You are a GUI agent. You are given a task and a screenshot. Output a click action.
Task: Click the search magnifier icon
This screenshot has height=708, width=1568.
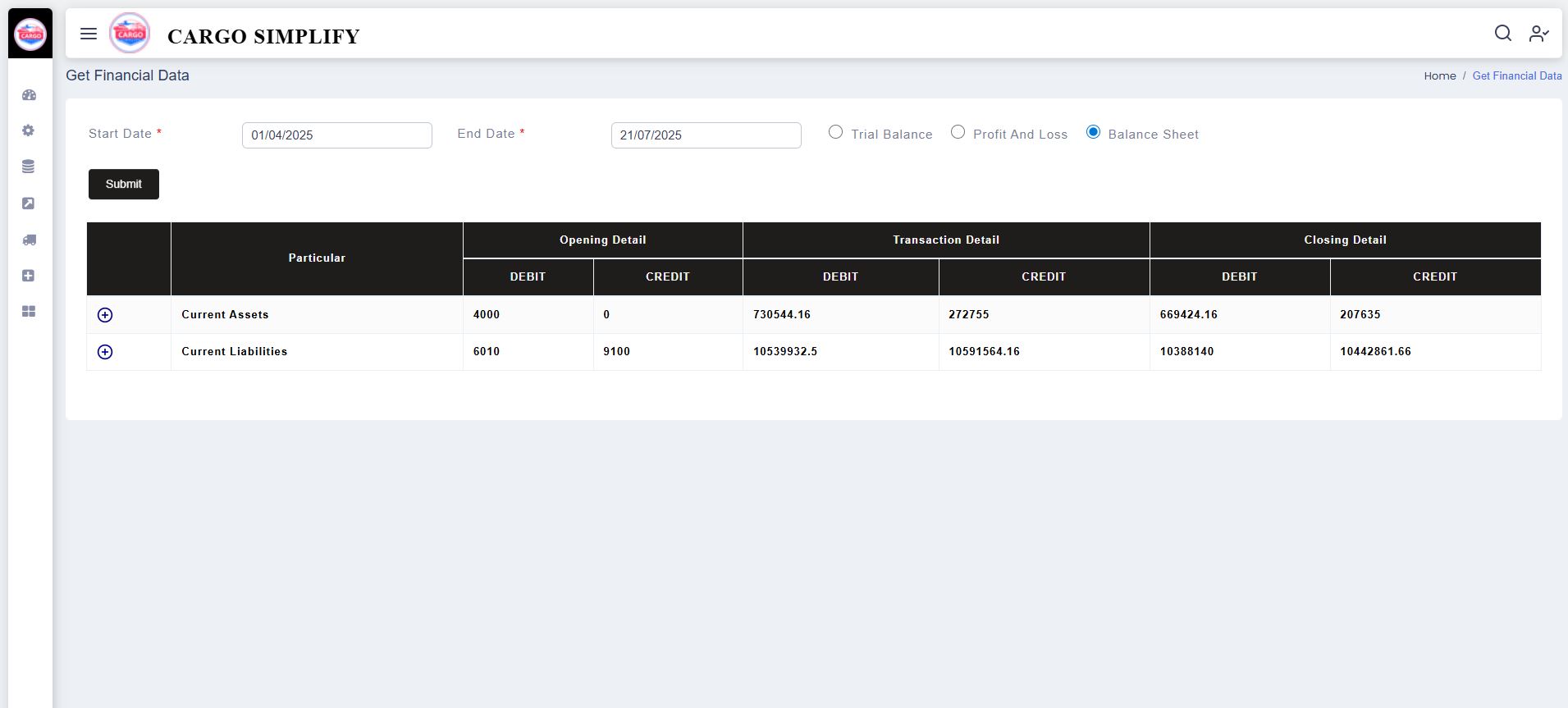(x=1502, y=33)
